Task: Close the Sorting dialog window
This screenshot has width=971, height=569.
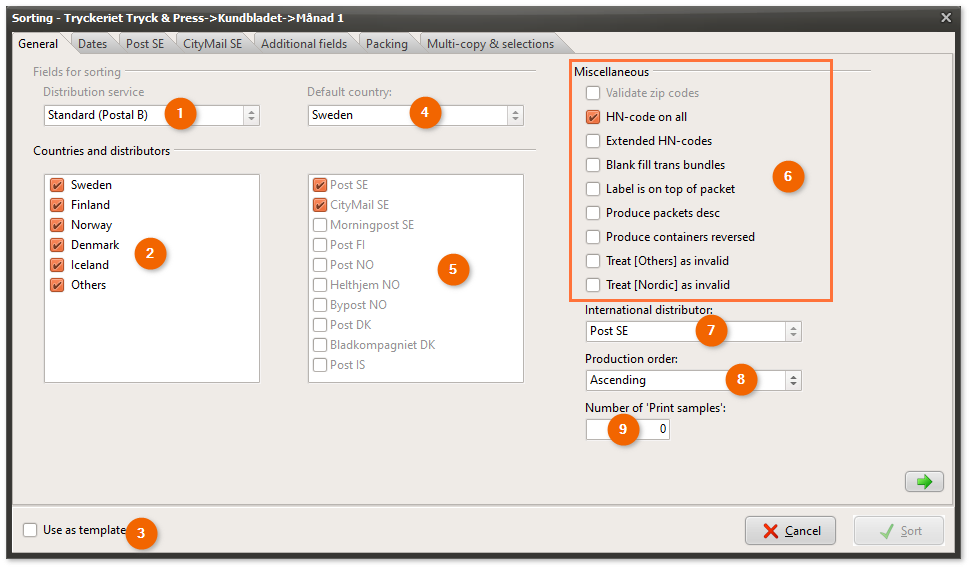Action: (x=946, y=17)
